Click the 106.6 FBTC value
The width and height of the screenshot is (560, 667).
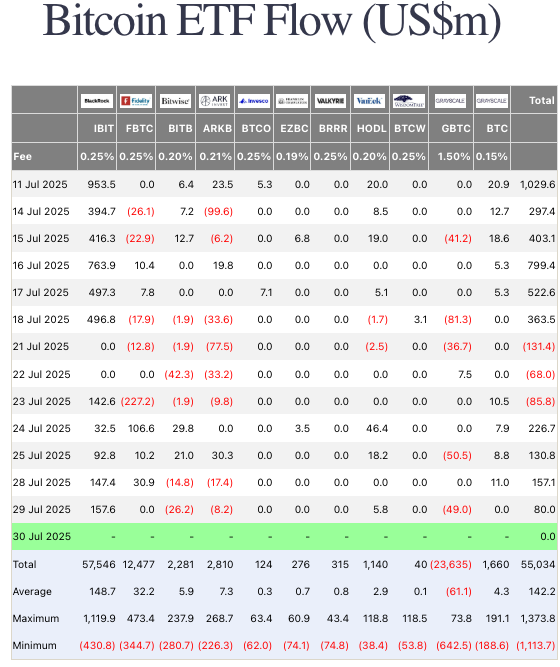pyautogui.click(x=141, y=428)
